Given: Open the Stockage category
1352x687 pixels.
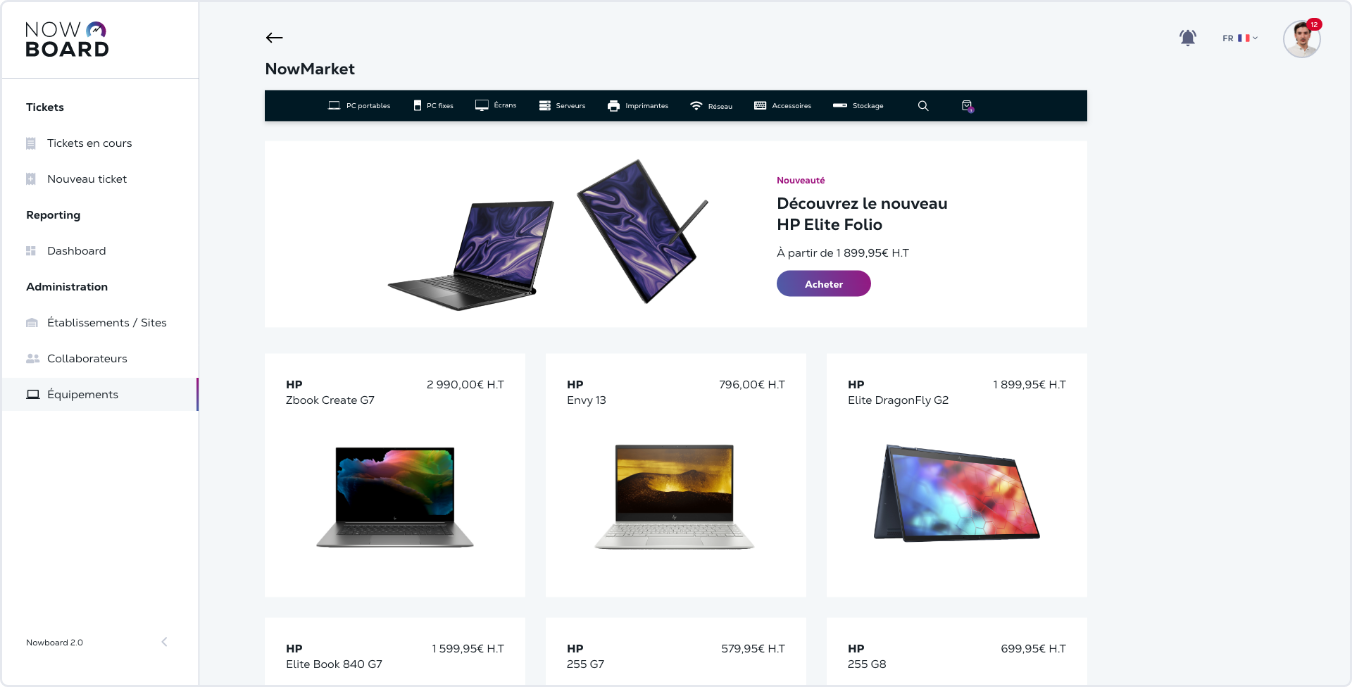Looking at the screenshot, I should pyautogui.click(x=858, y=106).
